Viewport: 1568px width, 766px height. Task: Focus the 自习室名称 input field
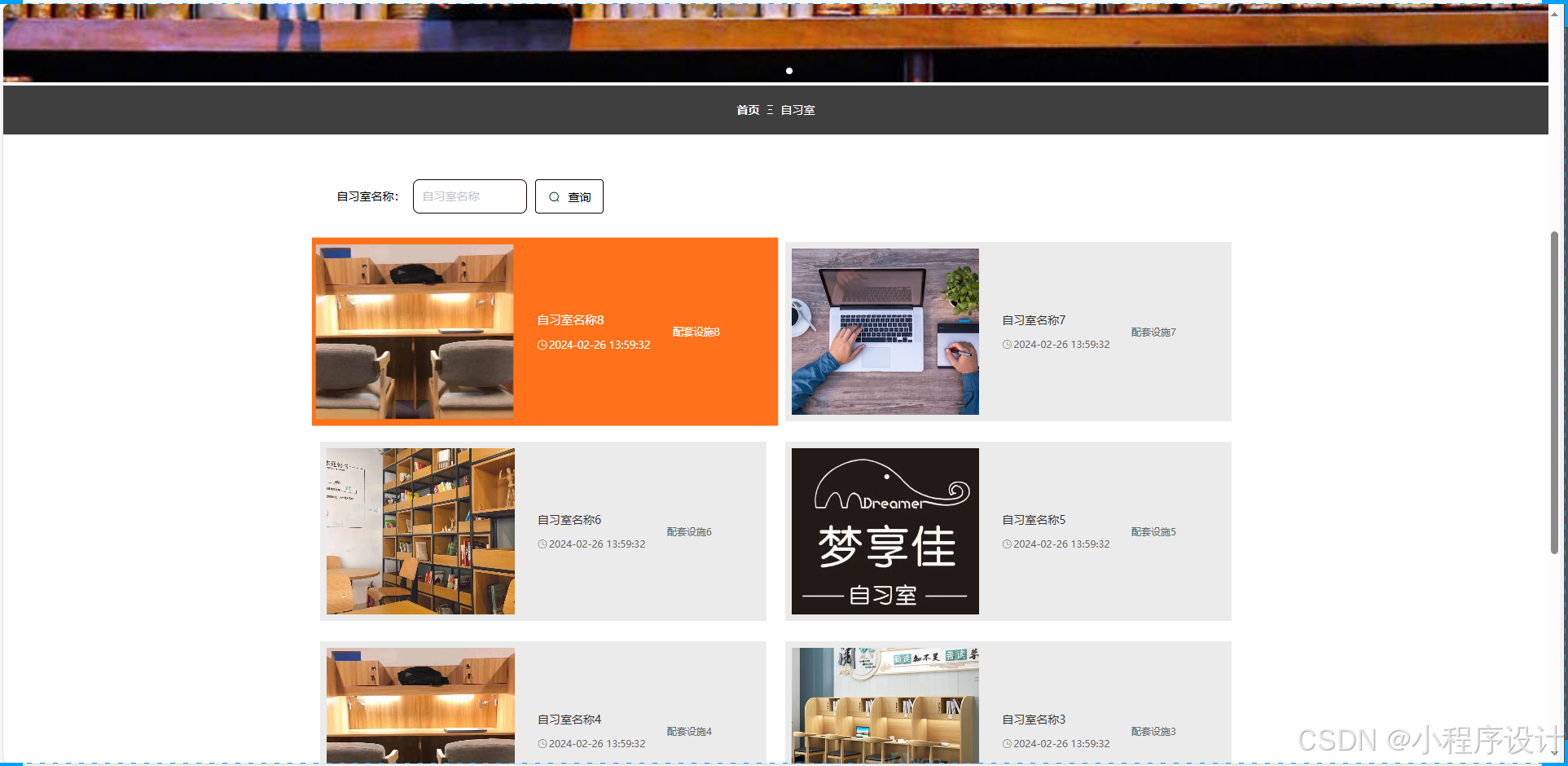click(469, 196)
